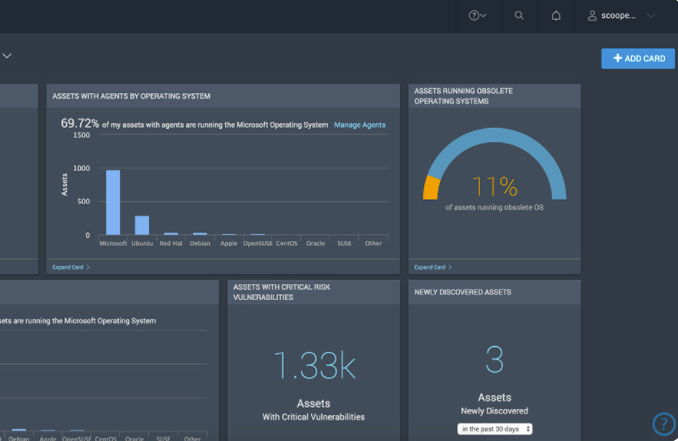Click the 11% obsolete OS value

tap(494, 186)
